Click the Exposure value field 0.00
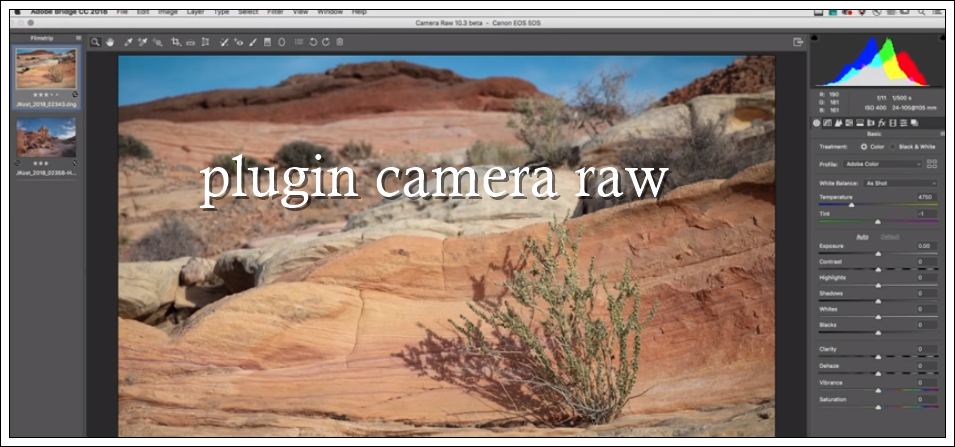The image size is (955, 447). (x=927, y=246)
